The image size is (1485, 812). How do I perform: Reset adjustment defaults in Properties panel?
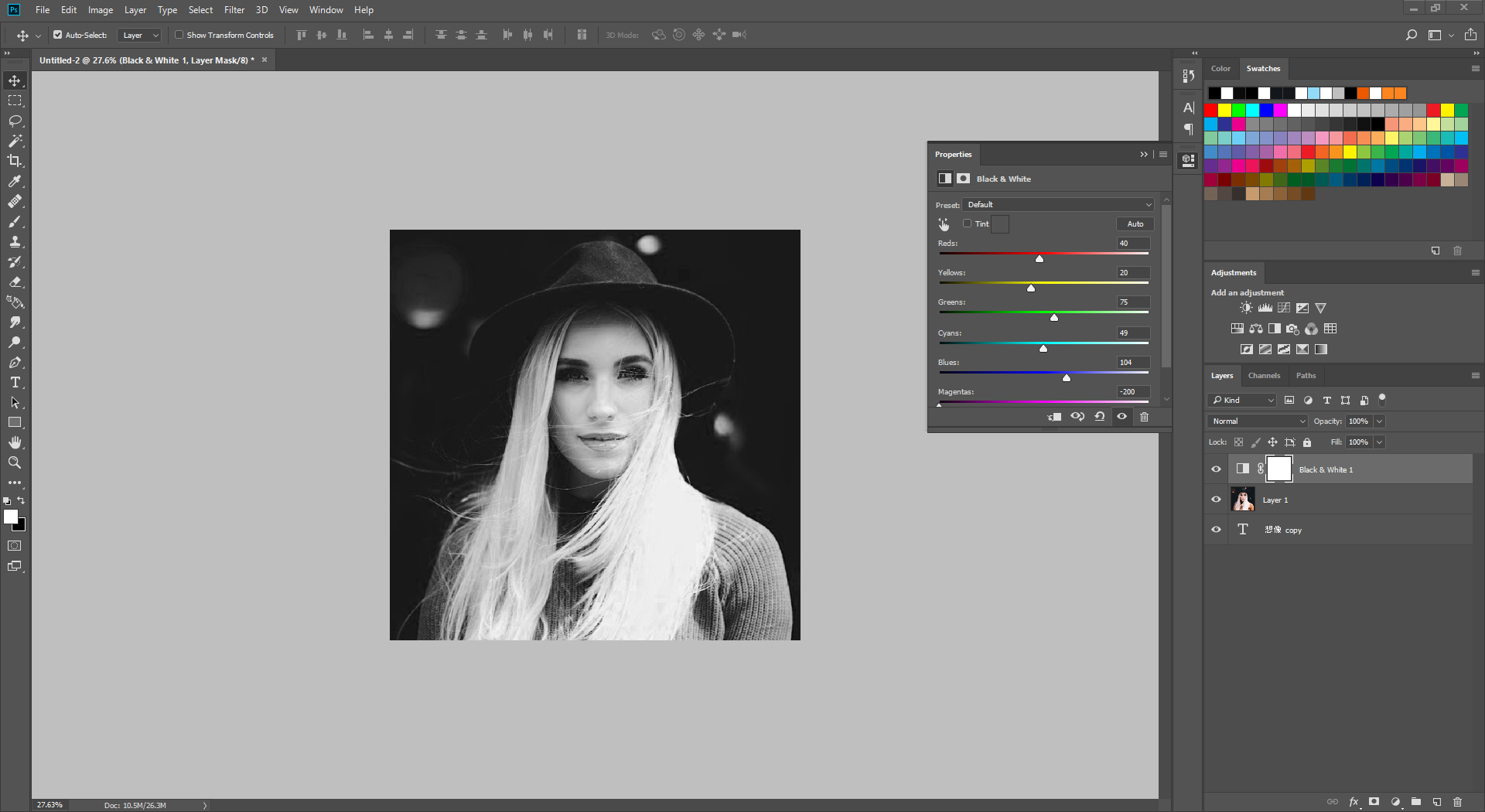[x=1100, y=417]
